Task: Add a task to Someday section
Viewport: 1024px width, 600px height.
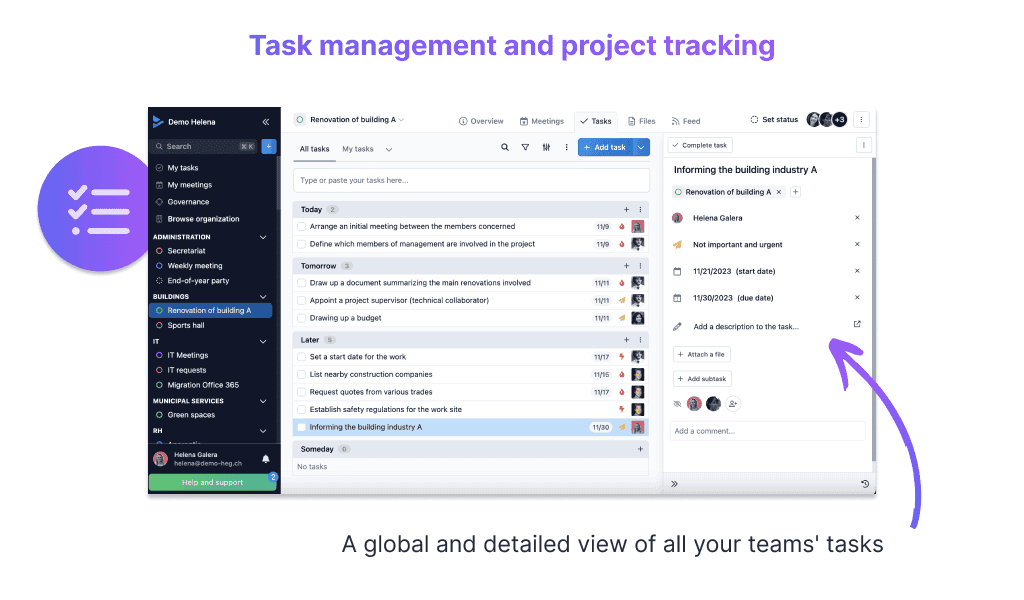Action: point(640,449)
